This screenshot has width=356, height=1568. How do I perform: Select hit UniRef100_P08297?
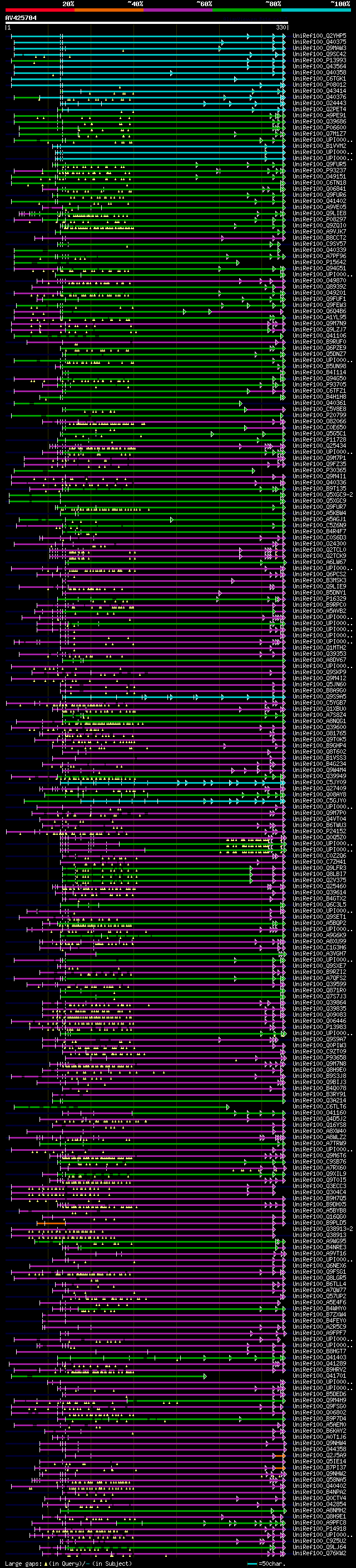coord(319,219)
